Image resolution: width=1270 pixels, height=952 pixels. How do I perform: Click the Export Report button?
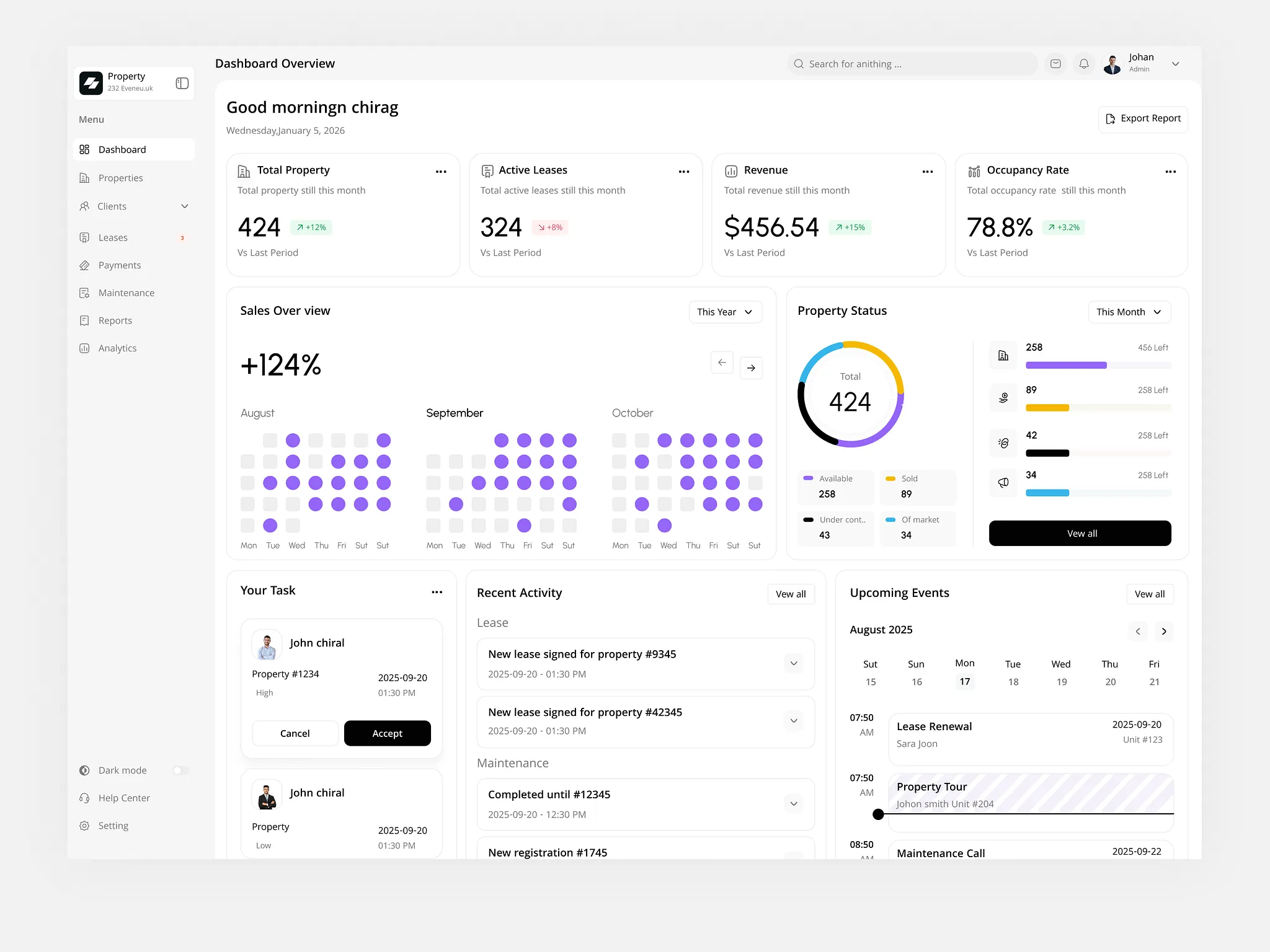(1143, 118)
